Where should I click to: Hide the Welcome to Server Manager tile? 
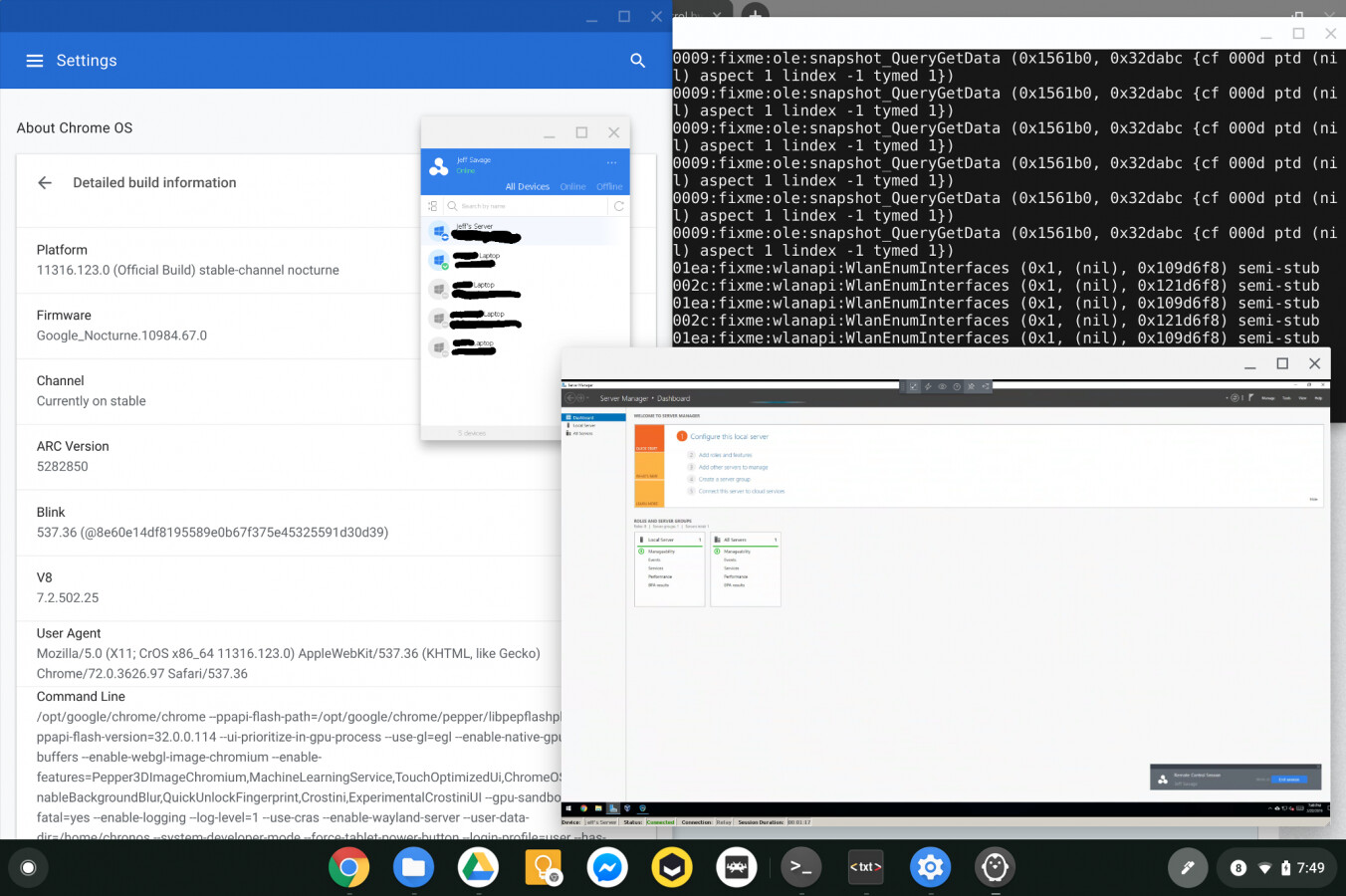pyautogui.click(x=1314, y=499)
